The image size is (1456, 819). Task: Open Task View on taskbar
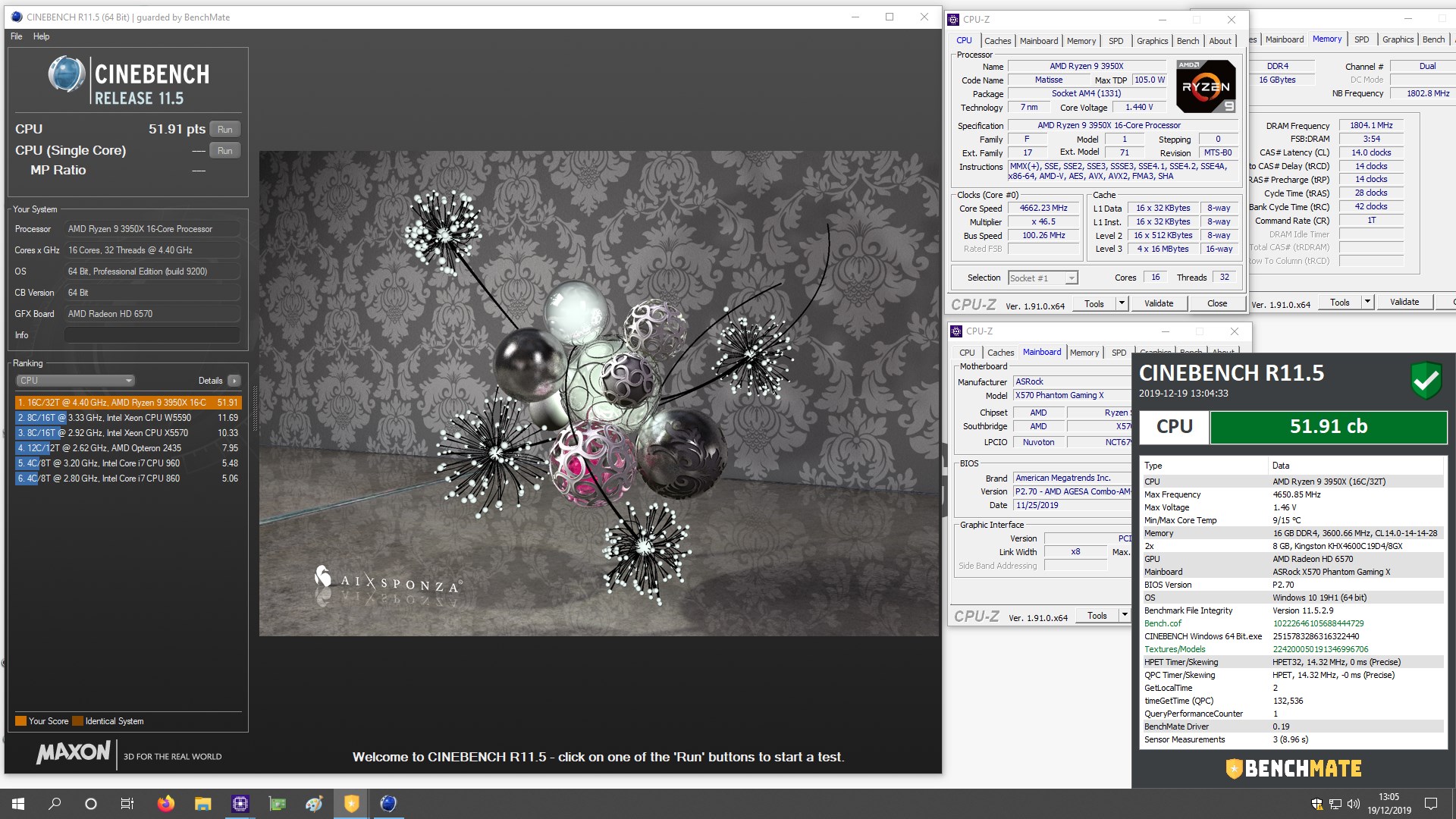point(127,804)
